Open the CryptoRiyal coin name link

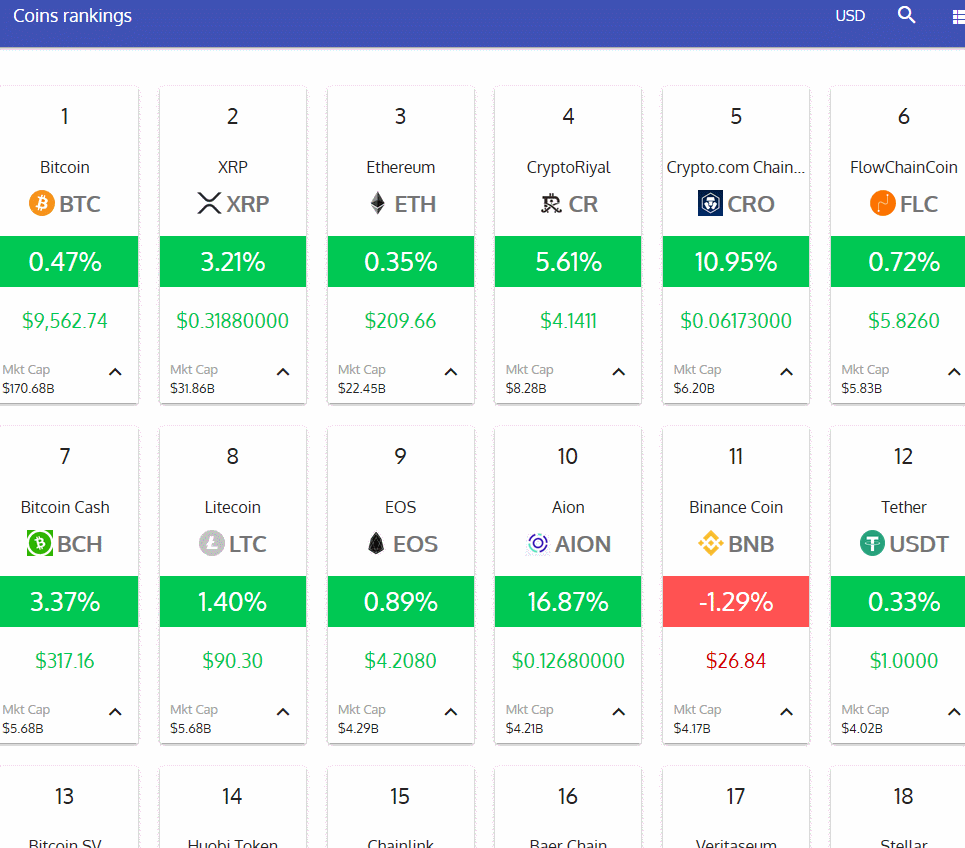568,167
